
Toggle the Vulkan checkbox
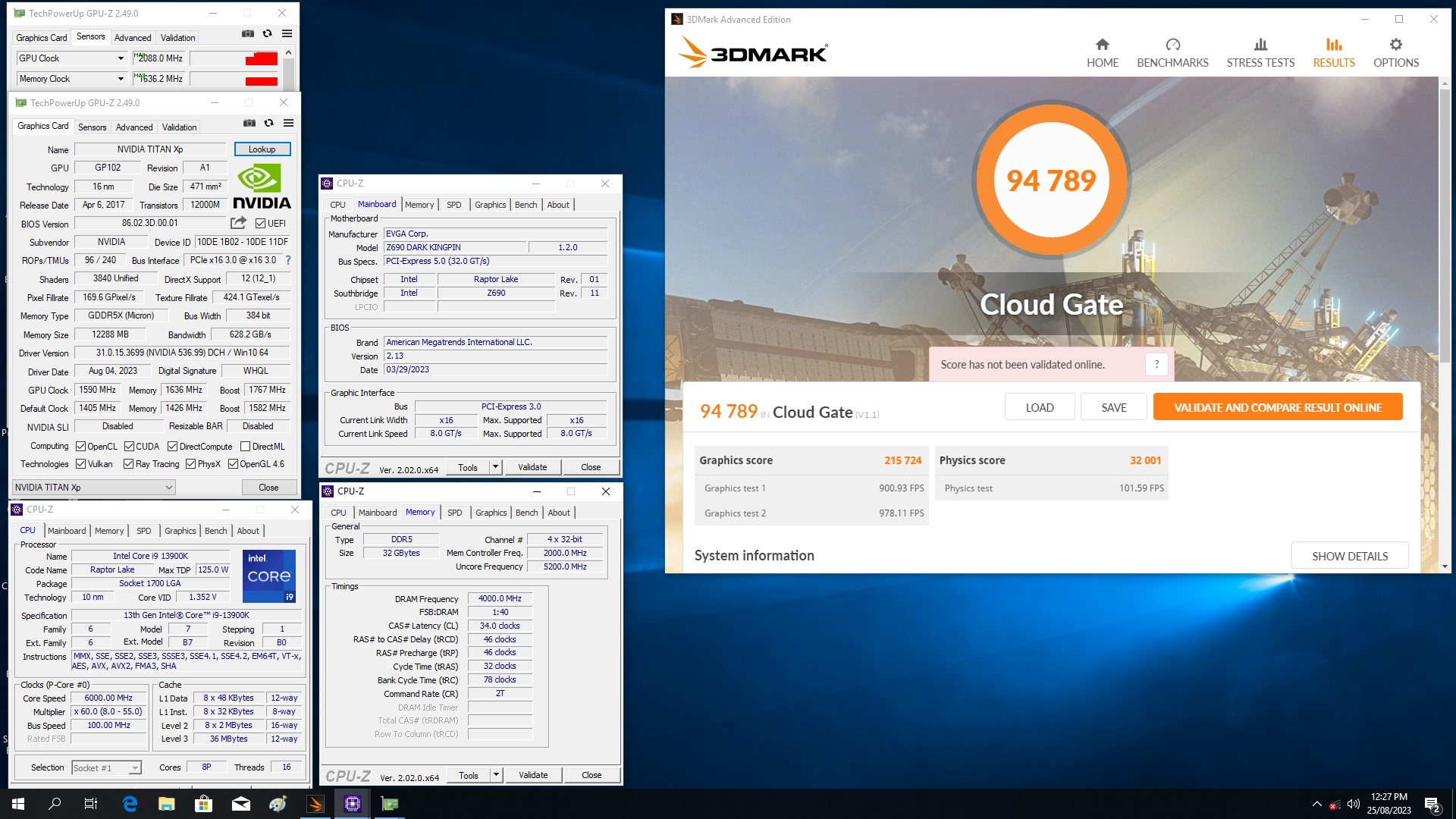[x=80, y=464]
